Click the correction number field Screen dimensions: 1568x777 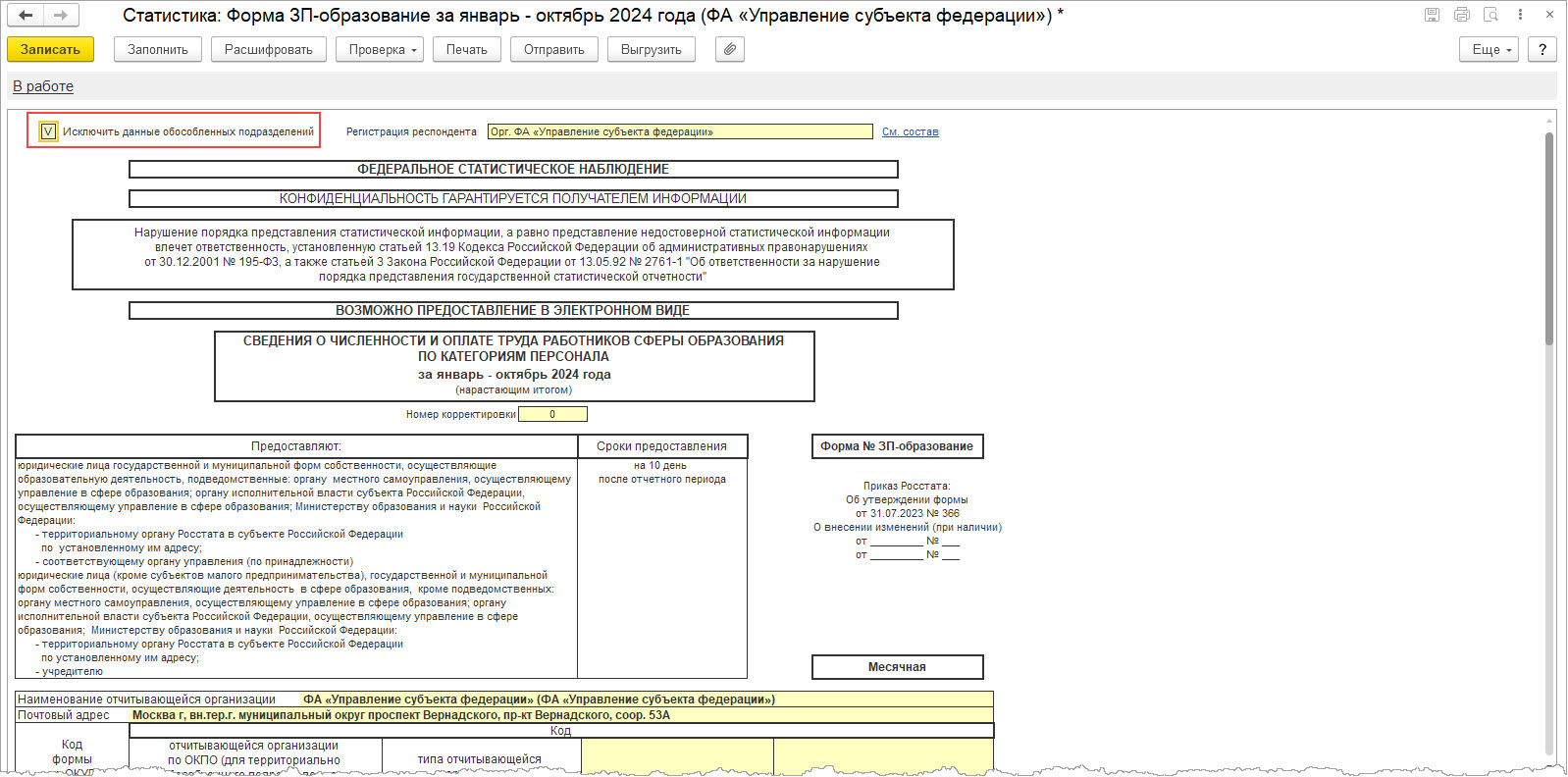552,414
